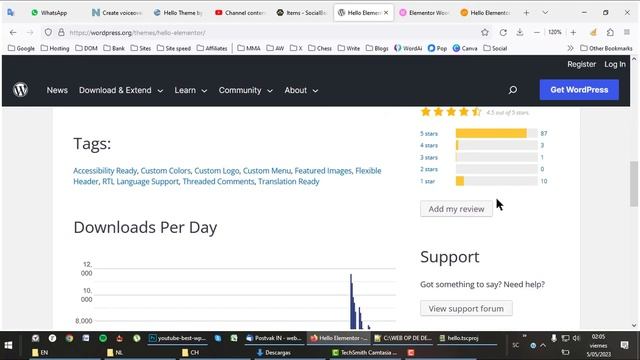
Task: Open the Site speed bookmarks folder
Action: (173, 48)
